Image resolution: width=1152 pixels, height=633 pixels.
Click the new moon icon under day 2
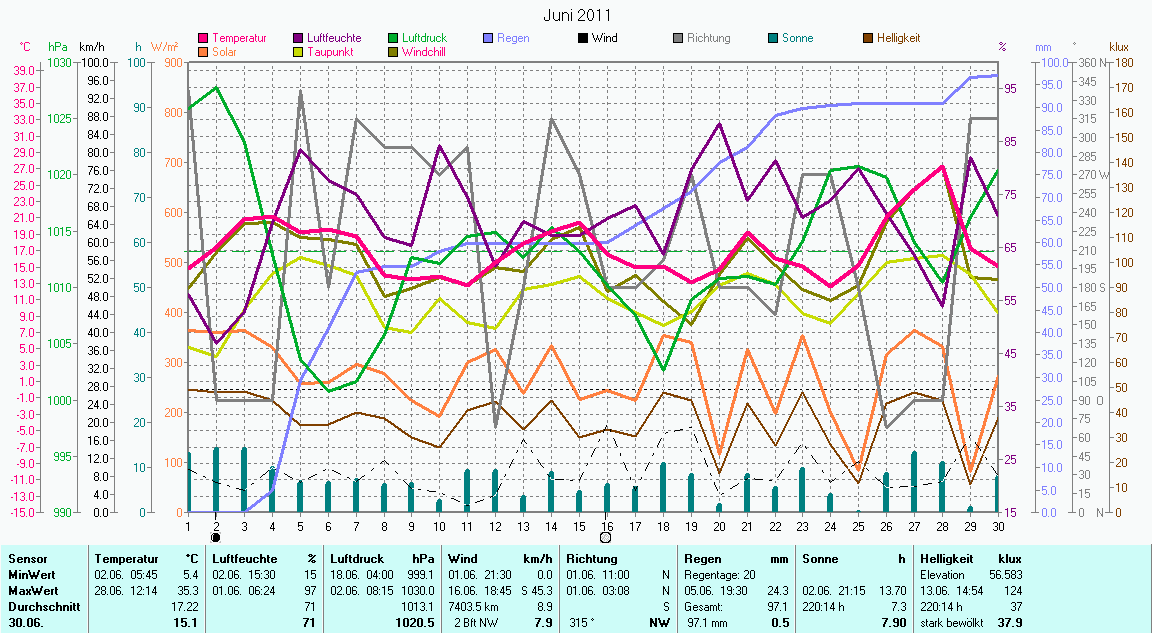pyautogui.click(x=216, y=537)
